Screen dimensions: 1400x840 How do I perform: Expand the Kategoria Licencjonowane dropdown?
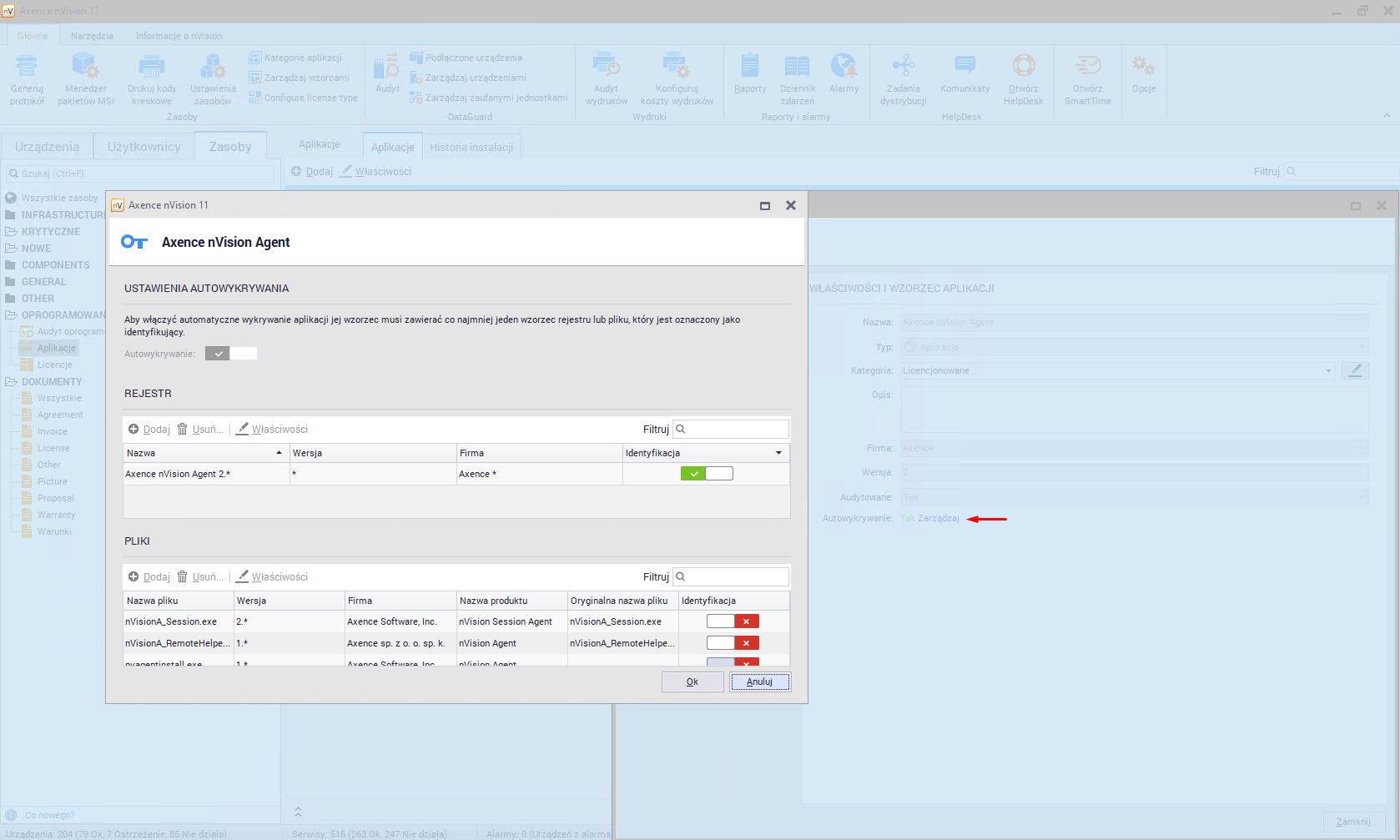pos(1328,370)
